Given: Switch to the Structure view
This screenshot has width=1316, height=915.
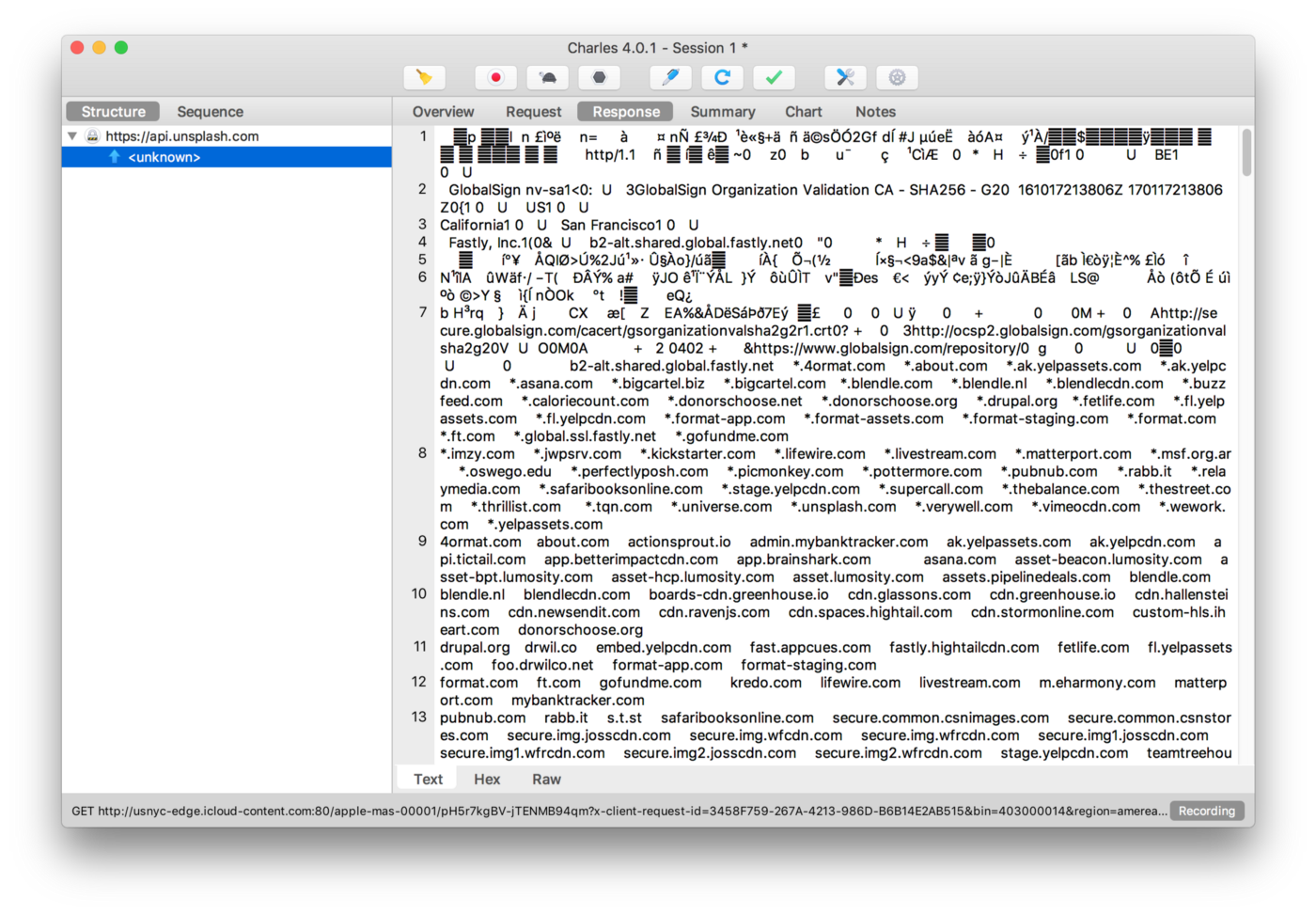Looking at the screenshot, I should tap(113, 111).
